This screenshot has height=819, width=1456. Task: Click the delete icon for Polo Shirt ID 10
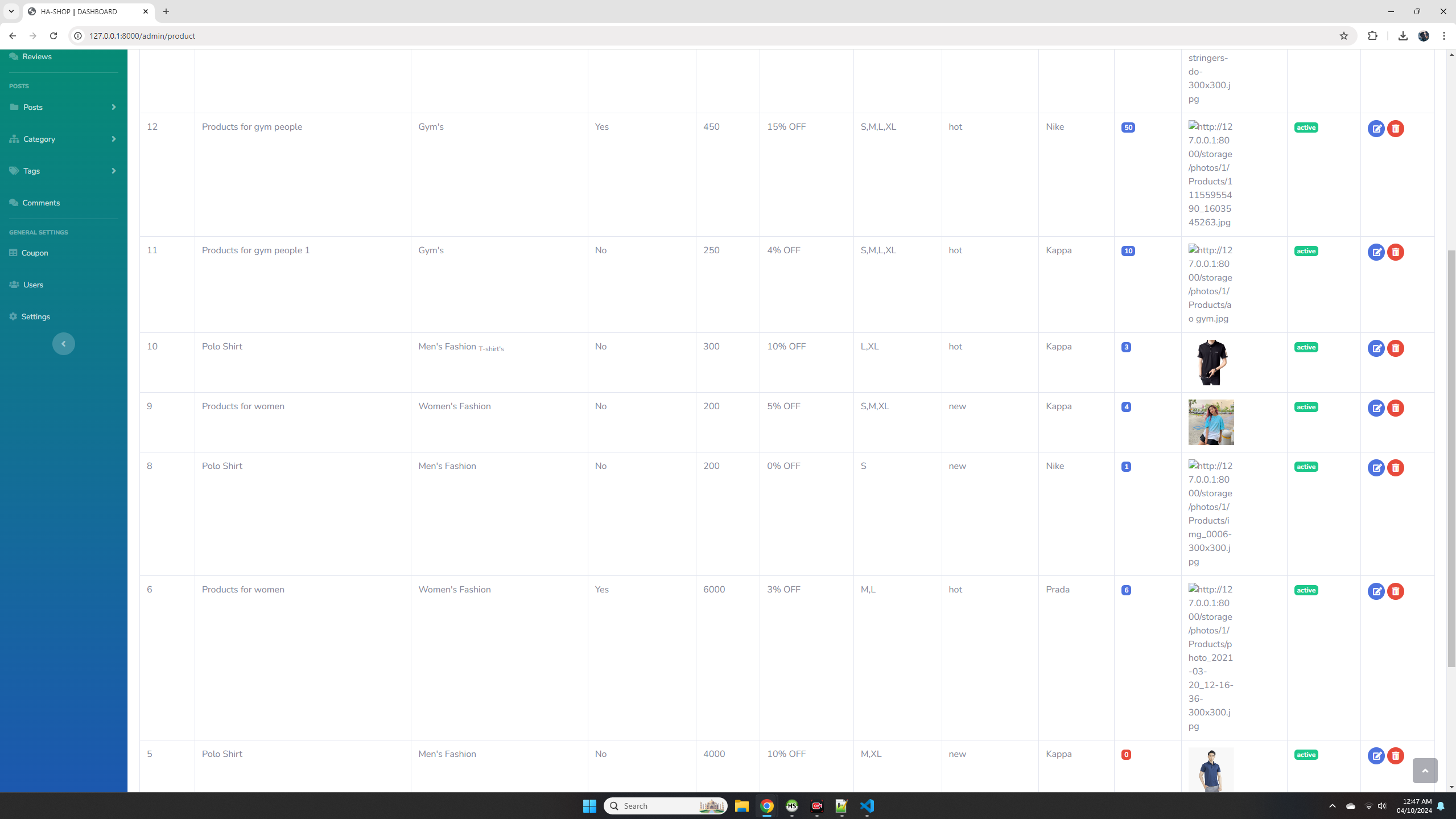point(1396,348)
